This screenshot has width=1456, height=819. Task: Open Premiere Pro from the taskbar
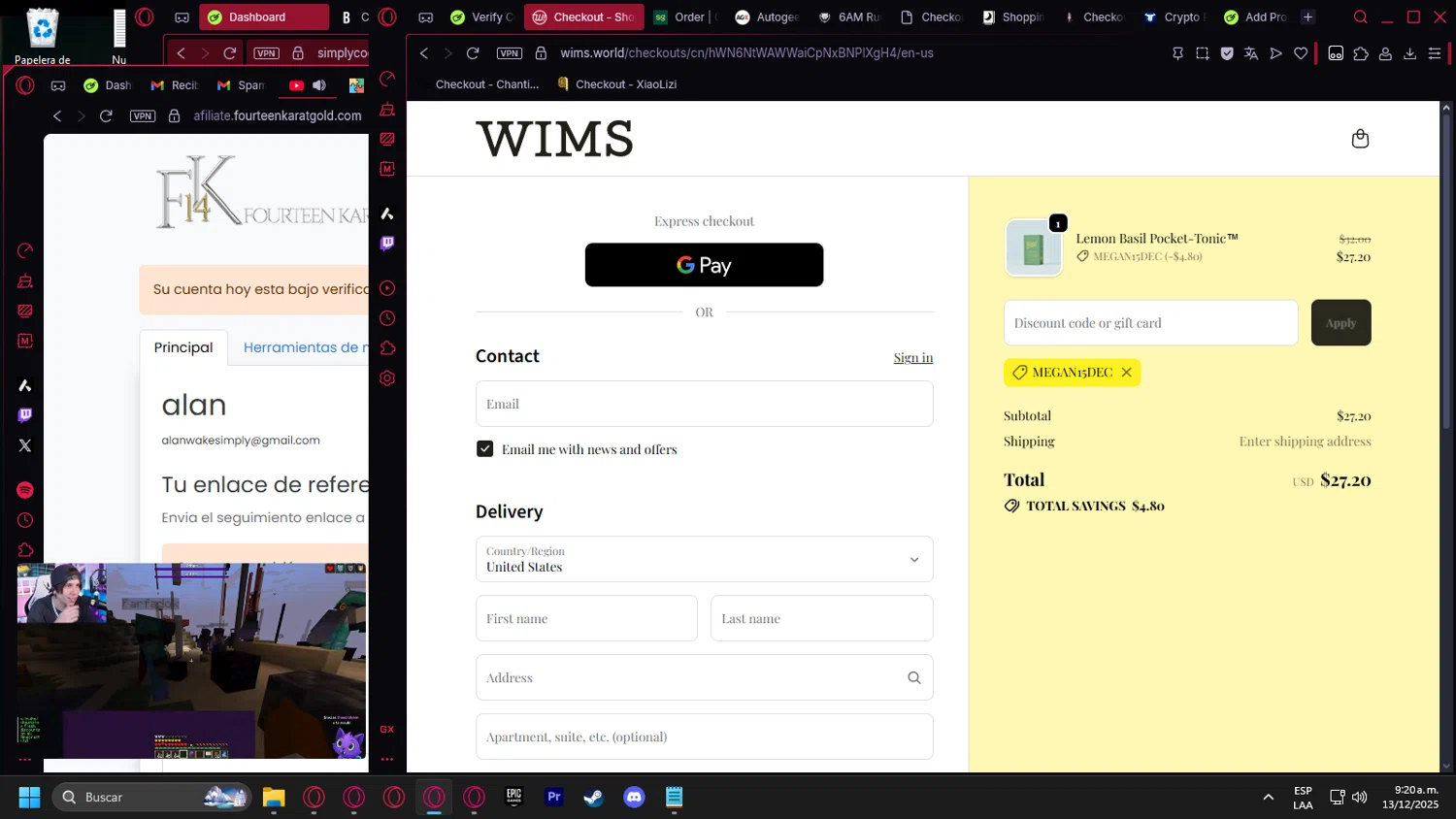pyautogui.click(x=554, y=798)
